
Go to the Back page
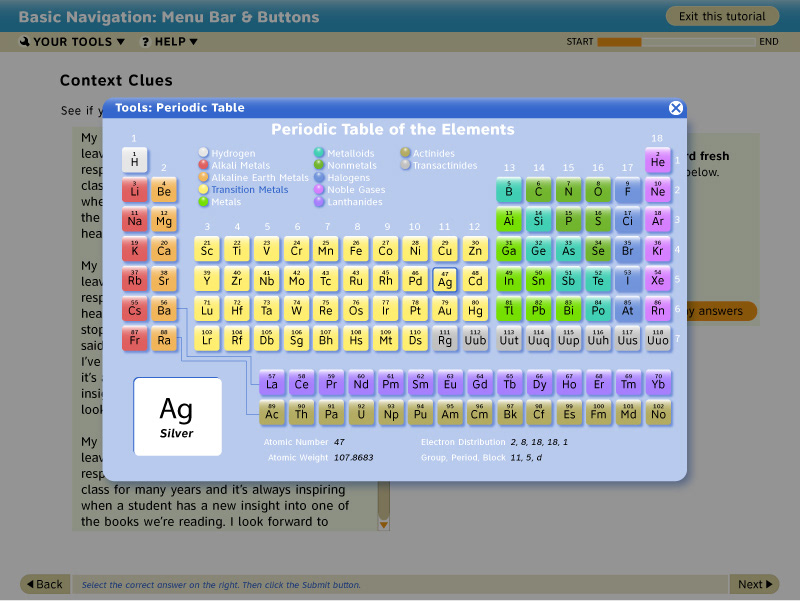44,584
